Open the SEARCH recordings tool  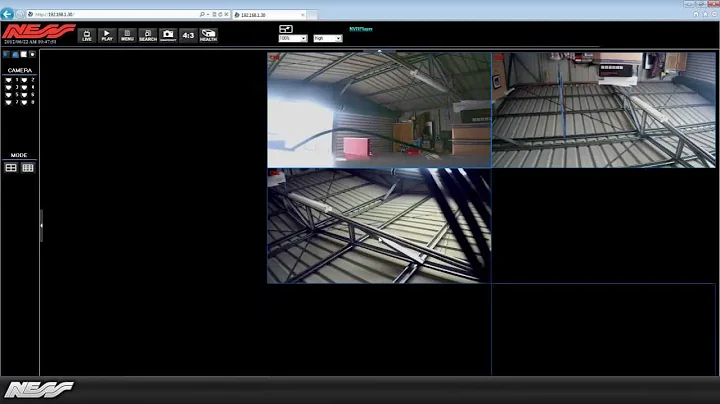tap(148, 35)
